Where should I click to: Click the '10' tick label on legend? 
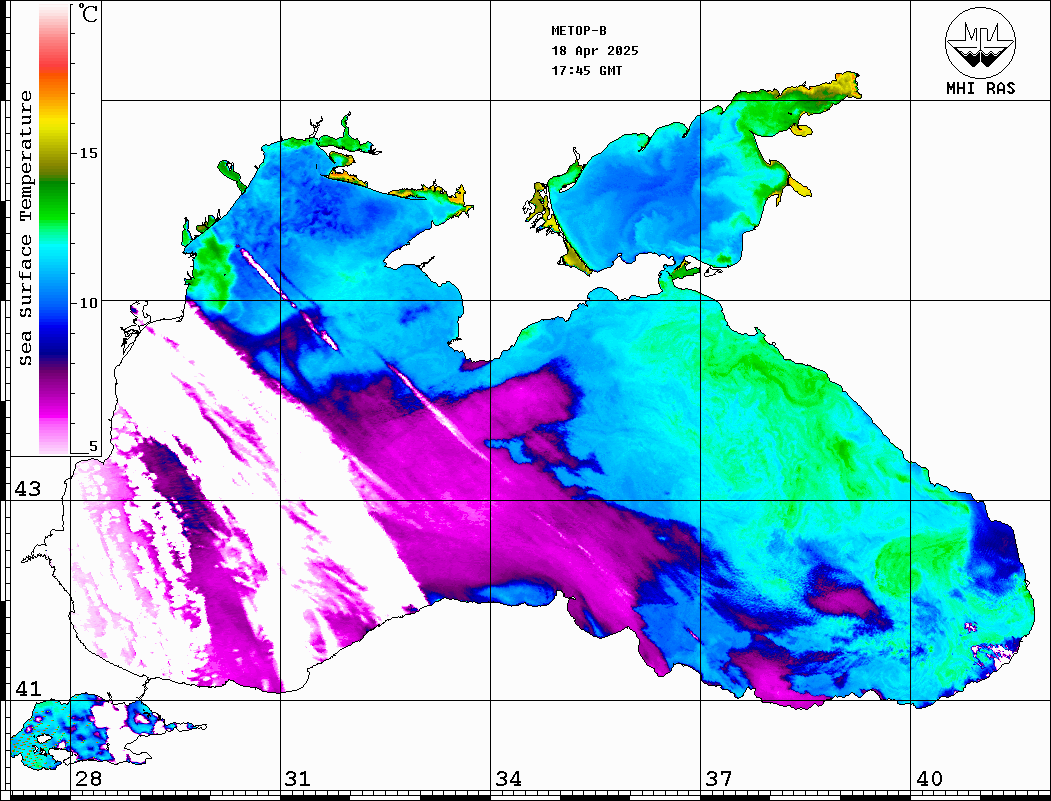tap(88, 303)
